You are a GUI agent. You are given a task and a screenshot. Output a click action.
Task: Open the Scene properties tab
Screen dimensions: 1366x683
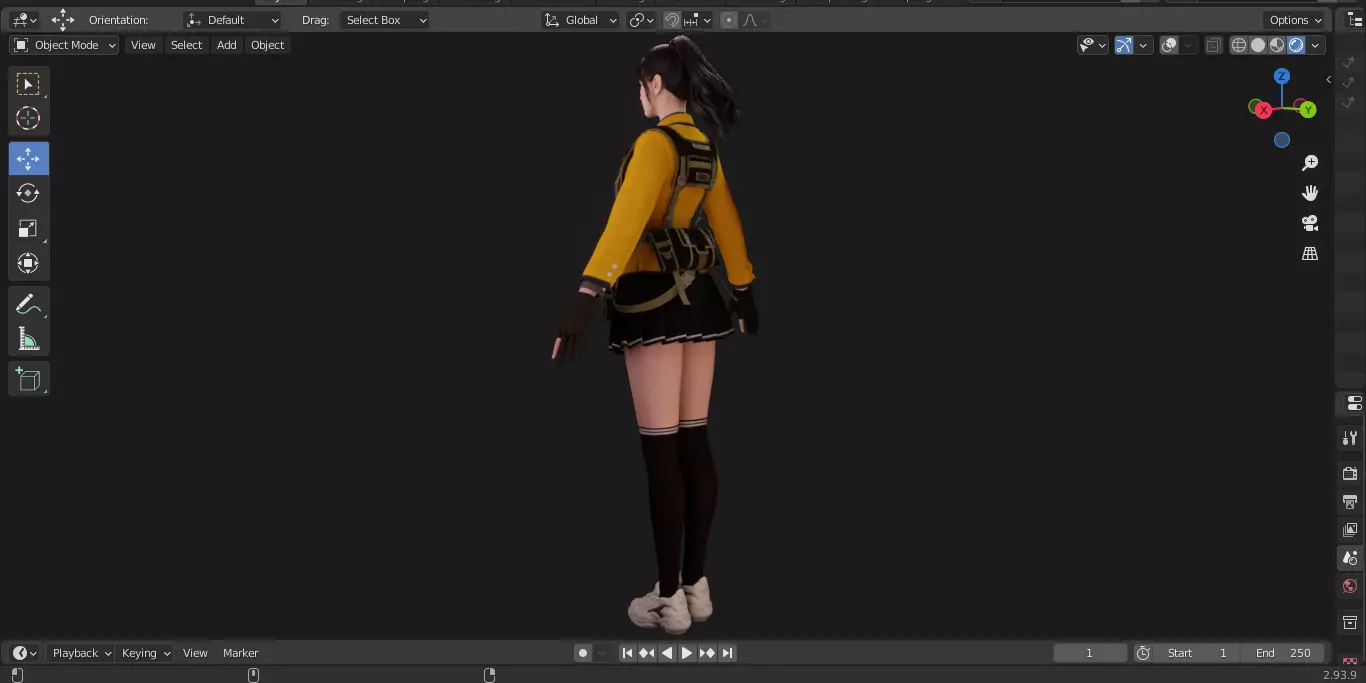click(1350, 558)
